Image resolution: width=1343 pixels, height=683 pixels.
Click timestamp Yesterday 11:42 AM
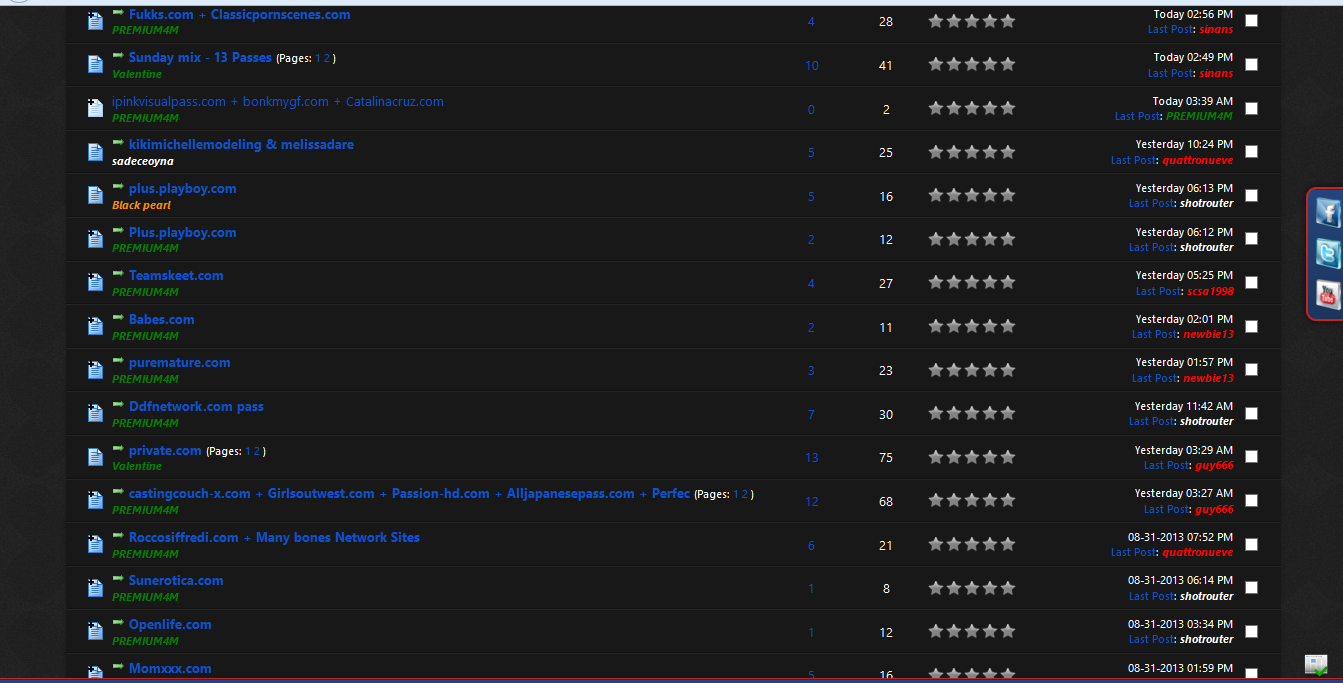click(x=1184, y=406)
